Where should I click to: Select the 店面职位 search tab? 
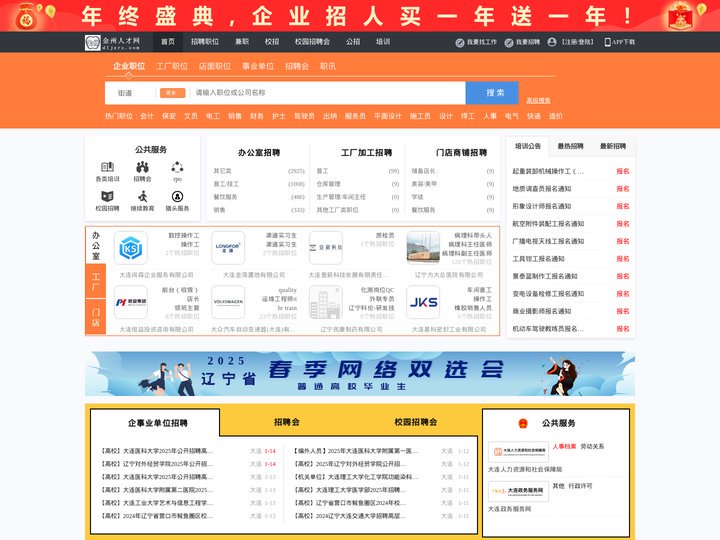(x=215, y=66)
